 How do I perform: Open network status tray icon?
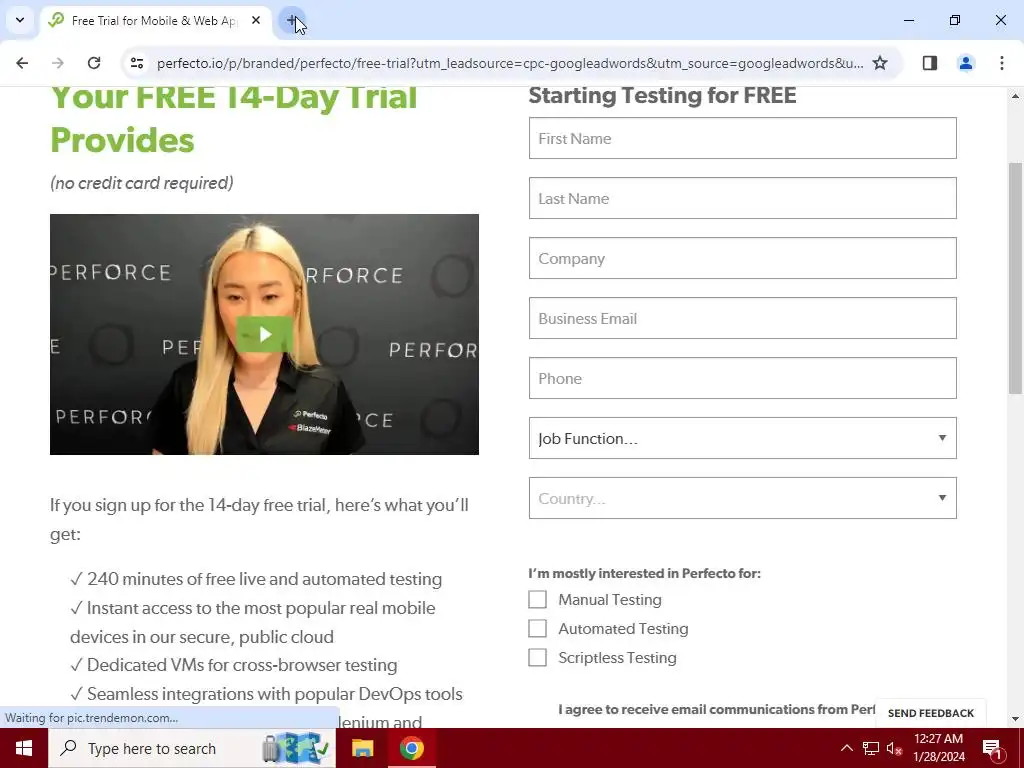[871, 748]
